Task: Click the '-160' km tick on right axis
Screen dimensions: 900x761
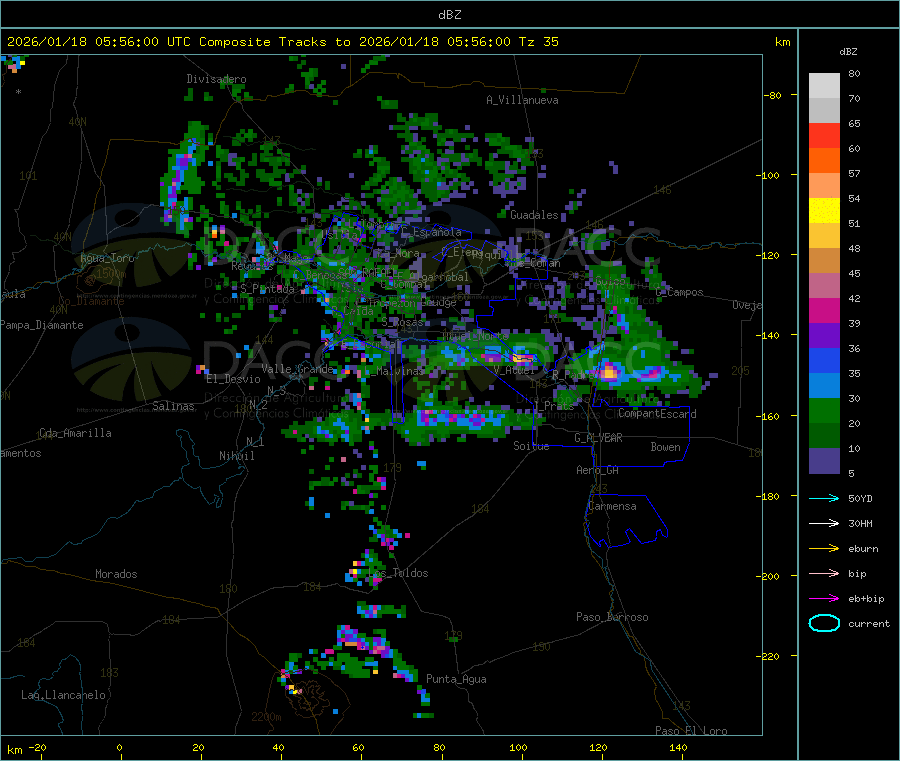Action: pyautogui.click(x=769, y=416)
